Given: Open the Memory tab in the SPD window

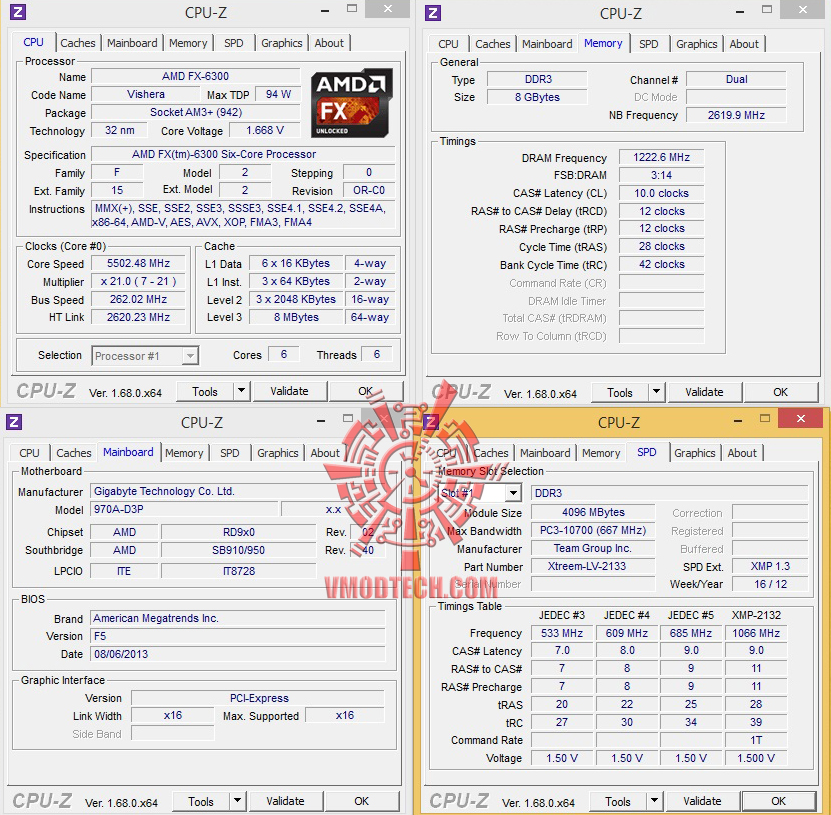Looking at the screenshot, I should [x=601, y=453].
